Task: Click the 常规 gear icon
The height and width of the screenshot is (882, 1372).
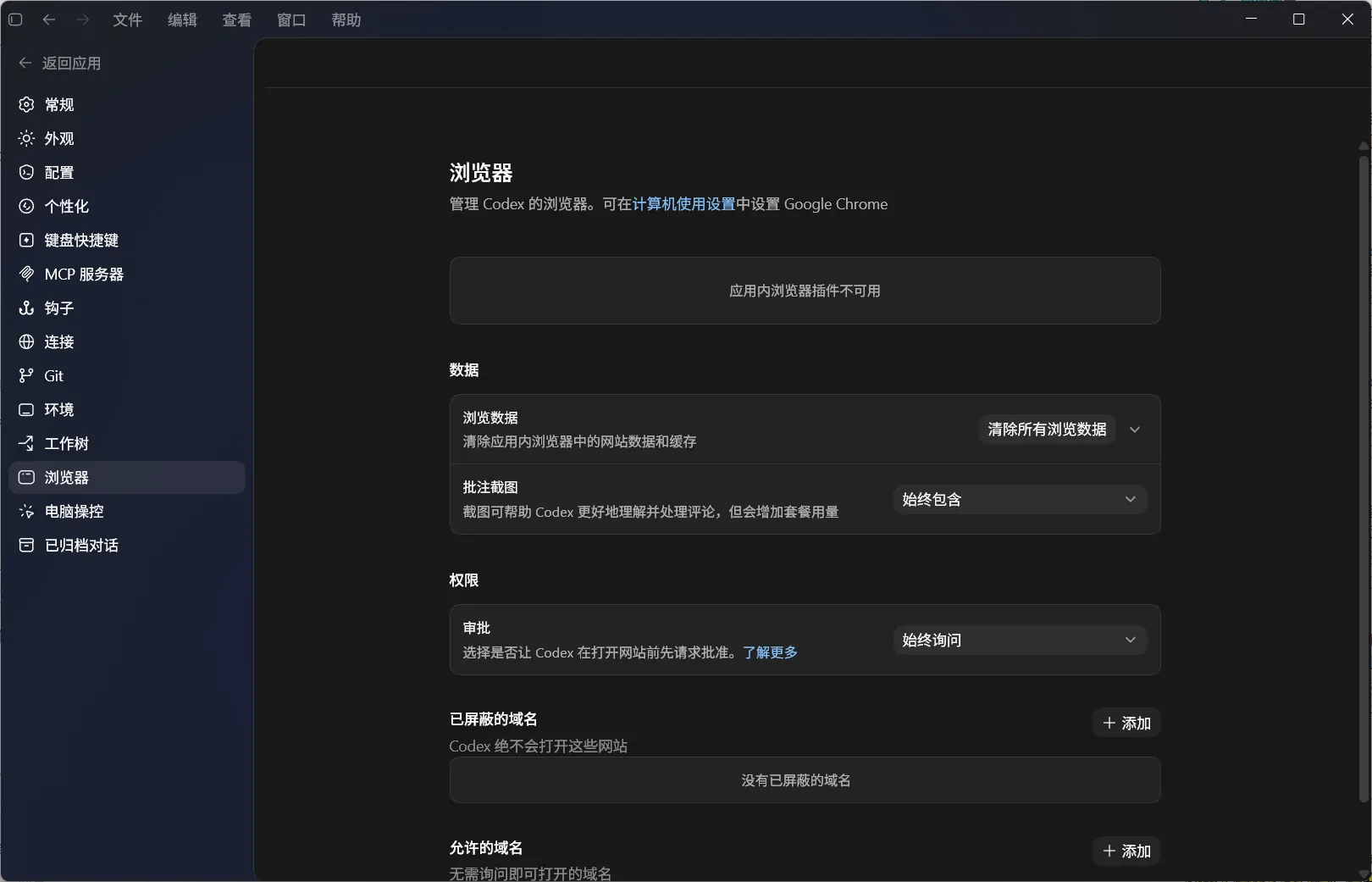Action: click(x=26, y=104)
